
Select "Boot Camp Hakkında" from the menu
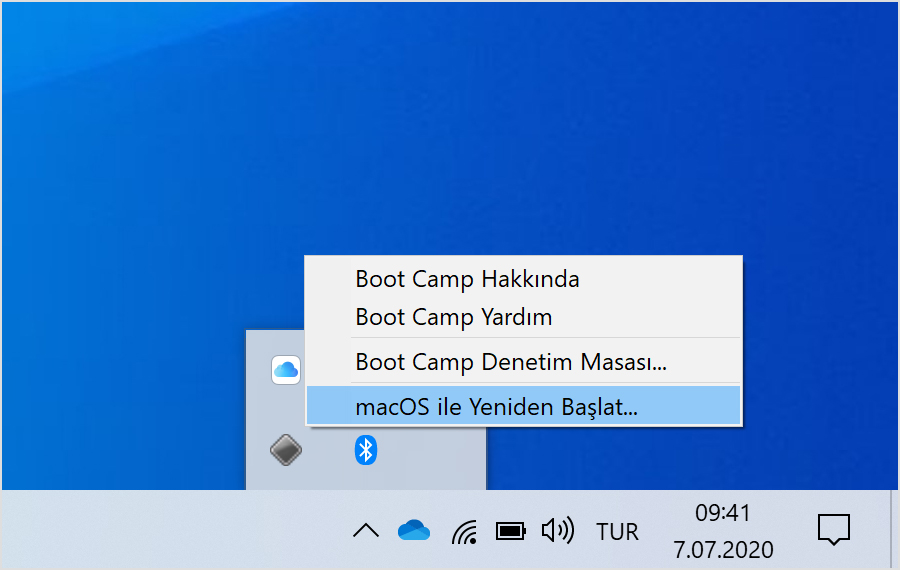pos(467,278)
